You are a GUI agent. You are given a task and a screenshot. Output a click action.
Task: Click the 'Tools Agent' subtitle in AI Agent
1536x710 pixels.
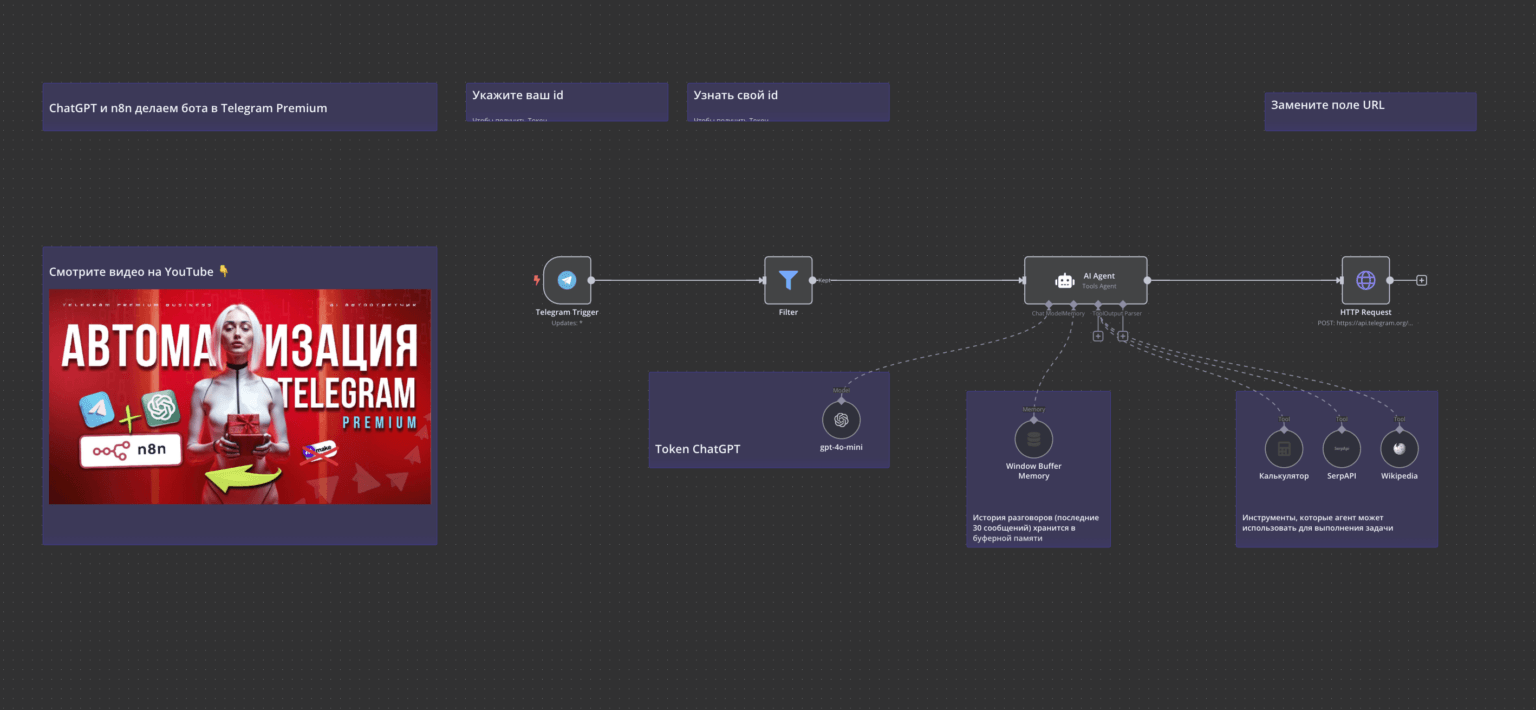click(x=1099, y=286)
